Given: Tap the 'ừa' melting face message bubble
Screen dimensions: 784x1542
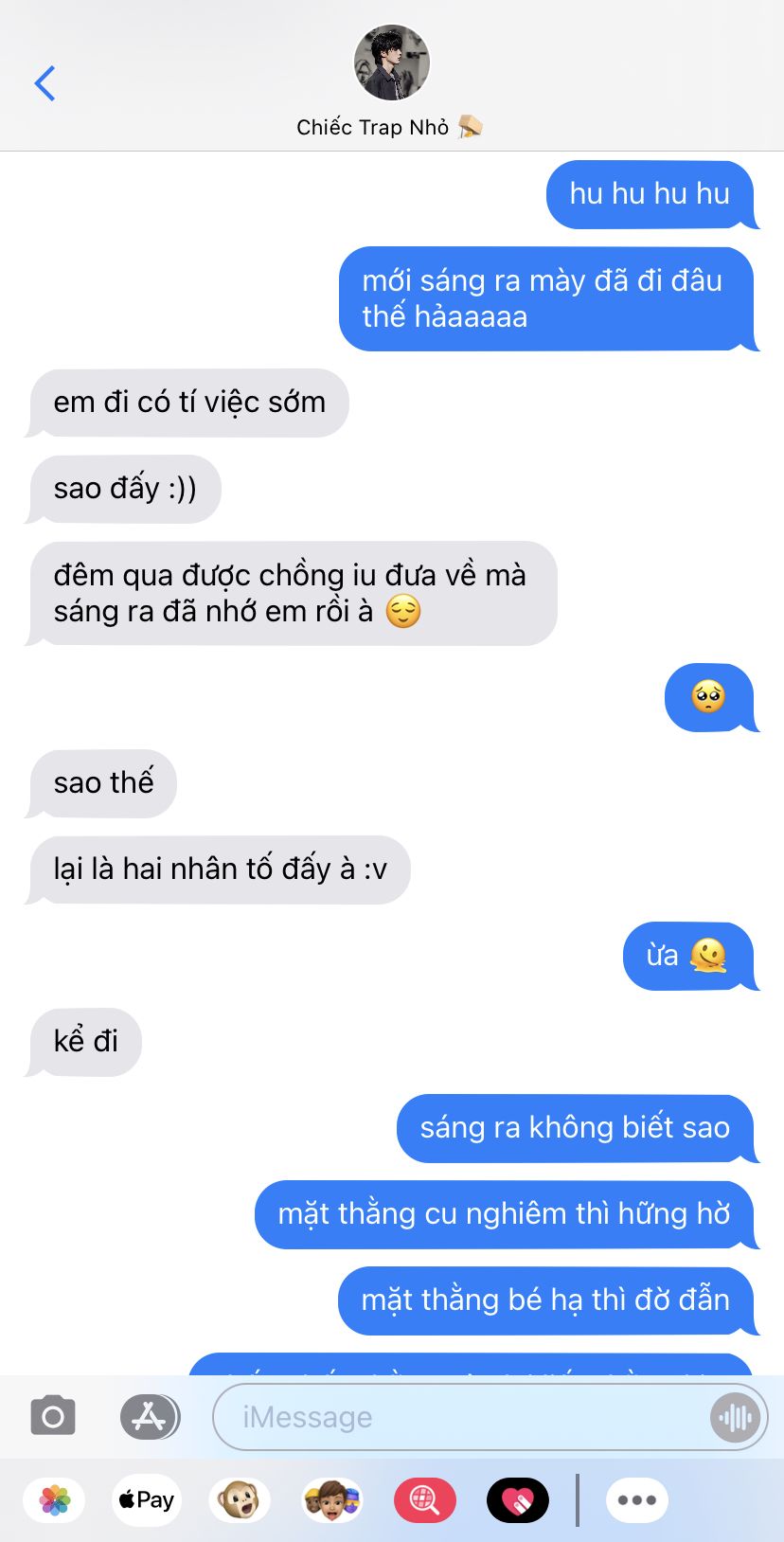Looking at the screenshot, I should (689, 957).
